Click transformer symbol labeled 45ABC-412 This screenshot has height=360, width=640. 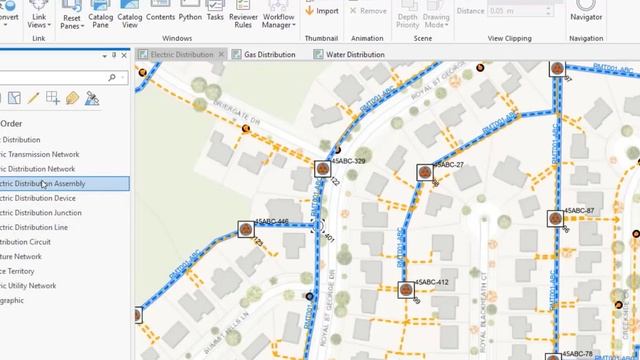[406, 290]
